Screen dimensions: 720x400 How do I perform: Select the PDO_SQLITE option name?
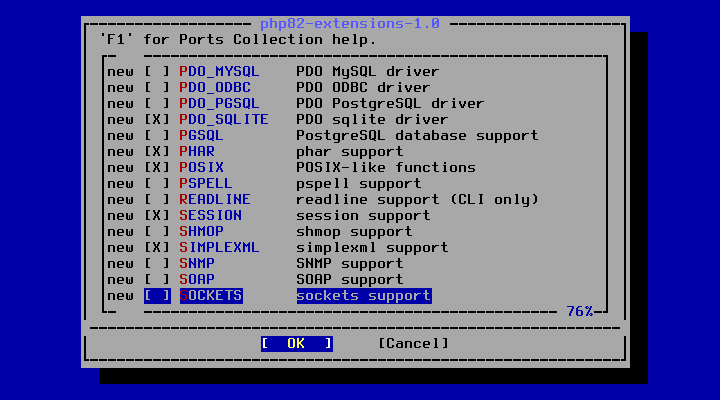tap(224, 120)
